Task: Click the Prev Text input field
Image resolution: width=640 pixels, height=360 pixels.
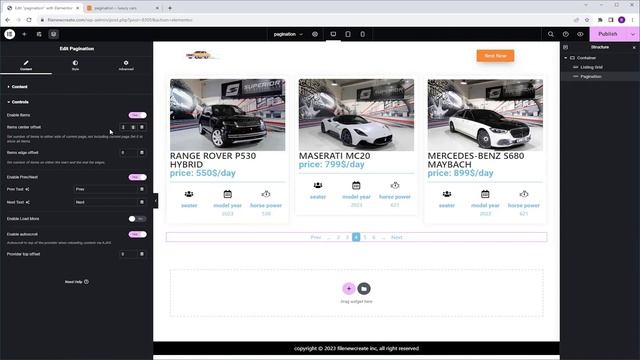Action: click(106, 189)
